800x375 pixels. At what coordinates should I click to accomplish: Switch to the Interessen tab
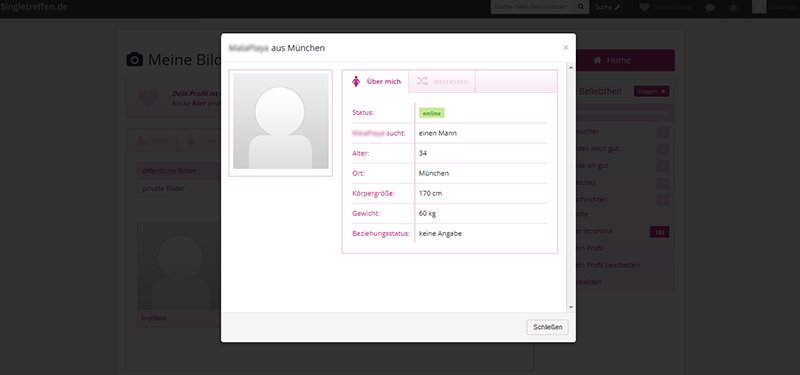[x=442, y=82]
